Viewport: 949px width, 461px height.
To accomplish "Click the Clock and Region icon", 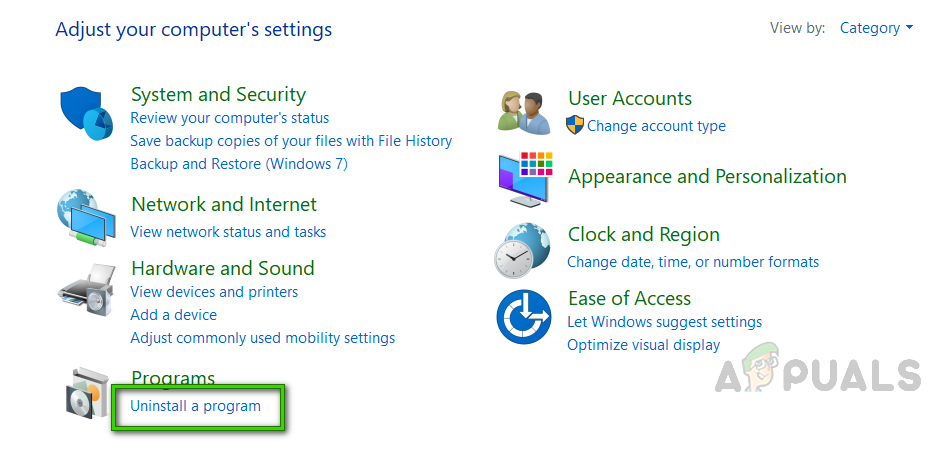I will coord(522,250).
